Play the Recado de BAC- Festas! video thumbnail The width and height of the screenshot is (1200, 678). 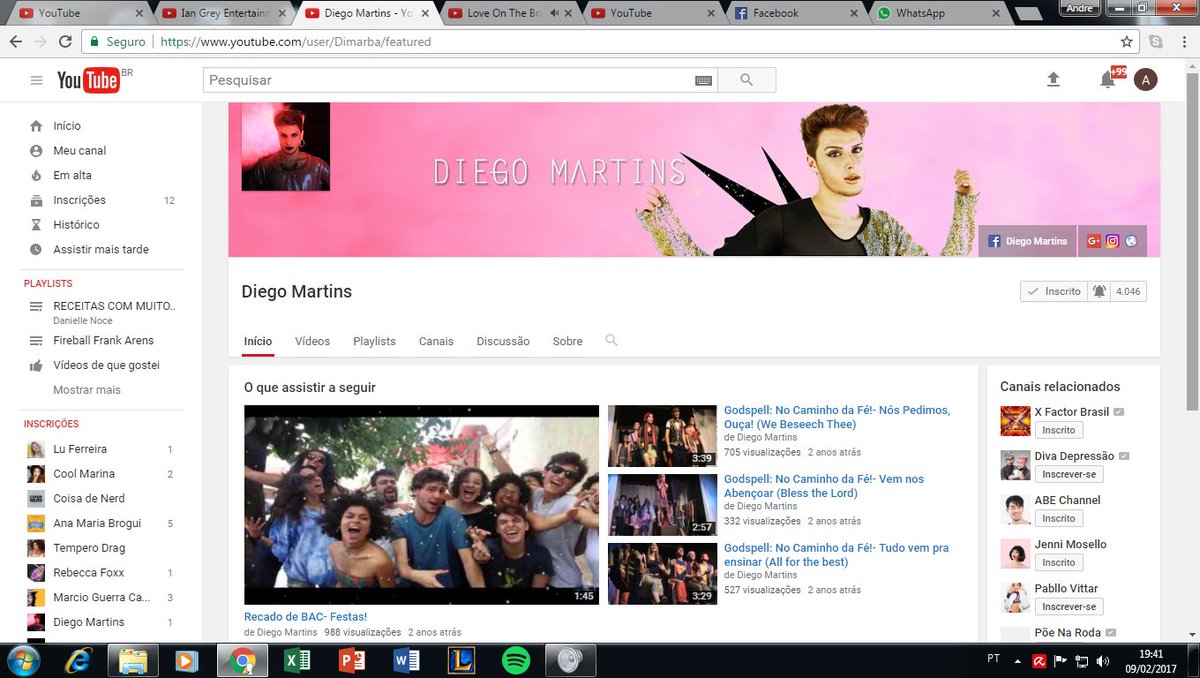421,505
